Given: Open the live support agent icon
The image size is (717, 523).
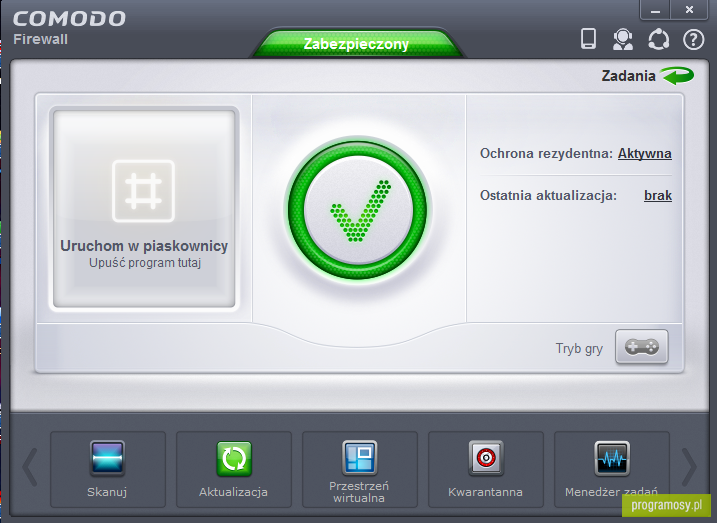Looking at the screenshot, I should (x=623, y=39).
